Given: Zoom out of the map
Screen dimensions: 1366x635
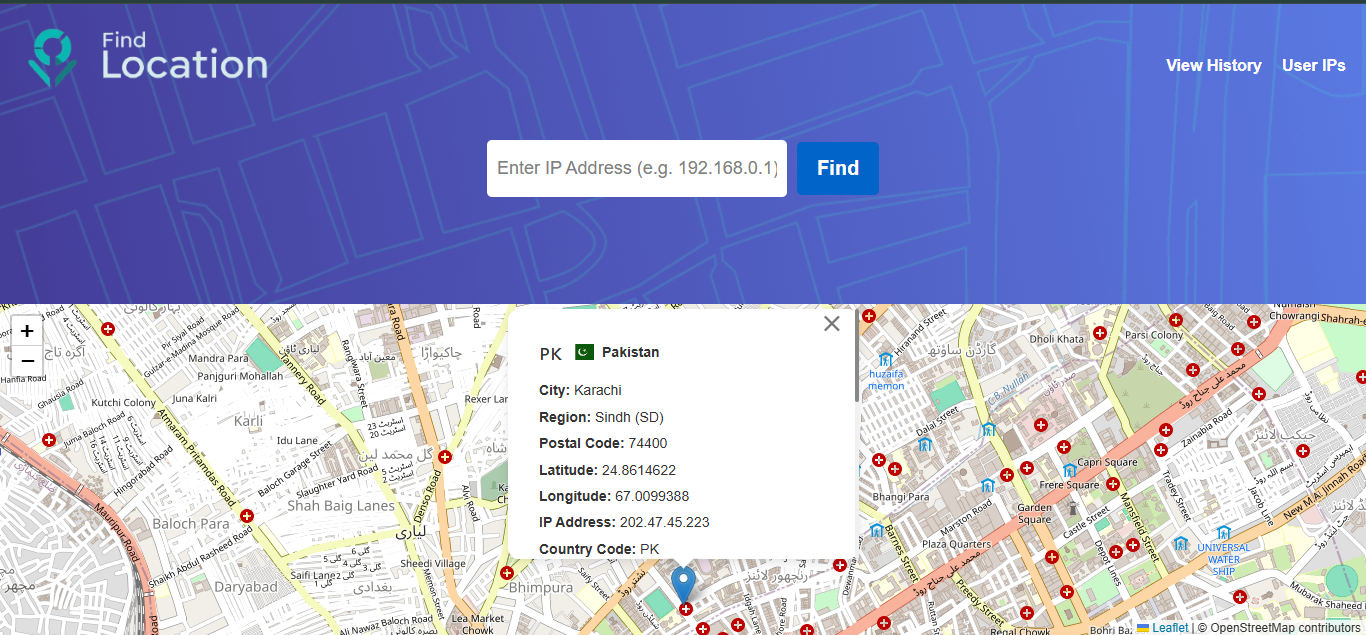Looking at the screenshot, I should click(27, 360).
